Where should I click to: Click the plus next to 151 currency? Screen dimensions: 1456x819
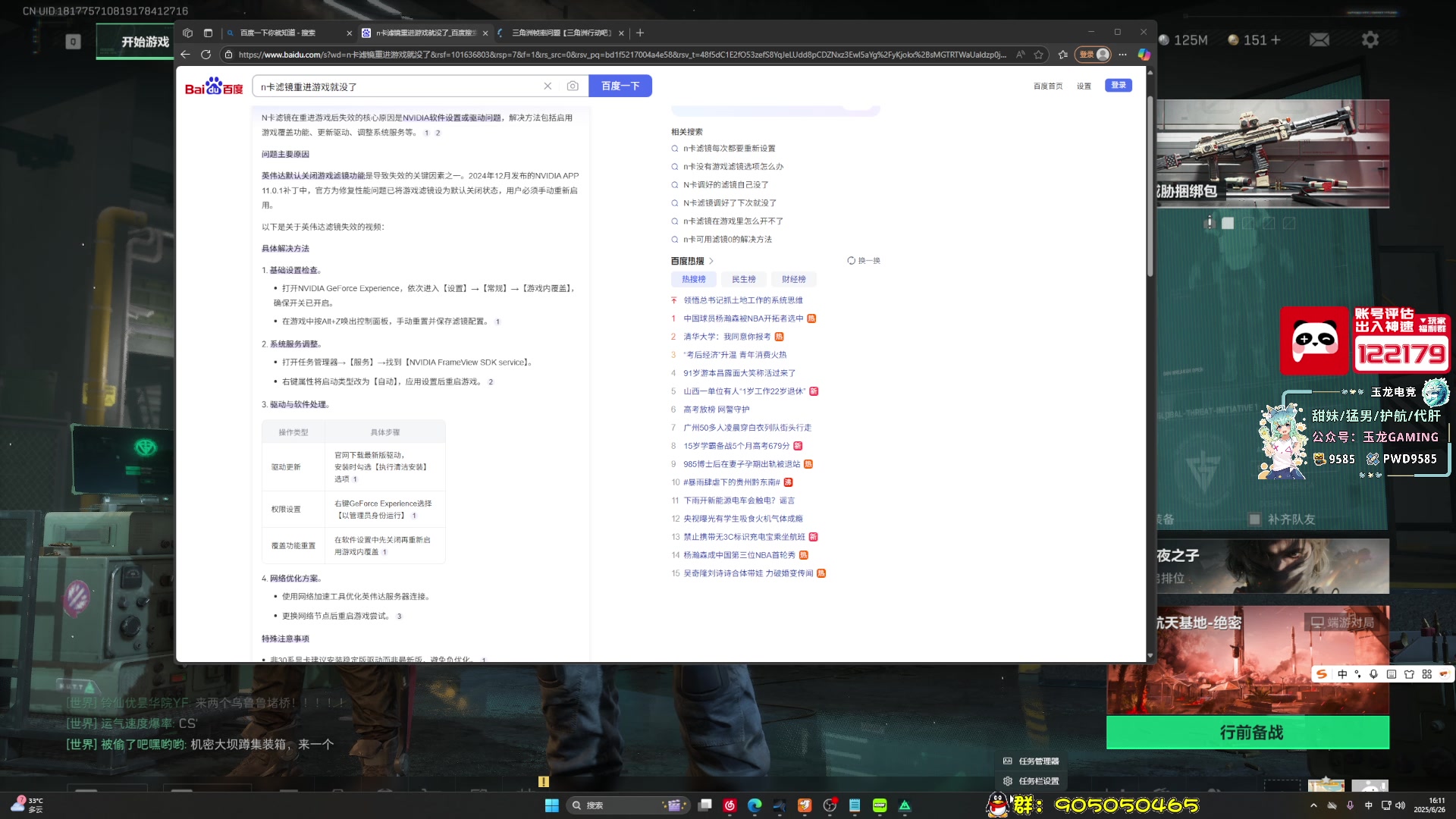(x=1276, y=39)
